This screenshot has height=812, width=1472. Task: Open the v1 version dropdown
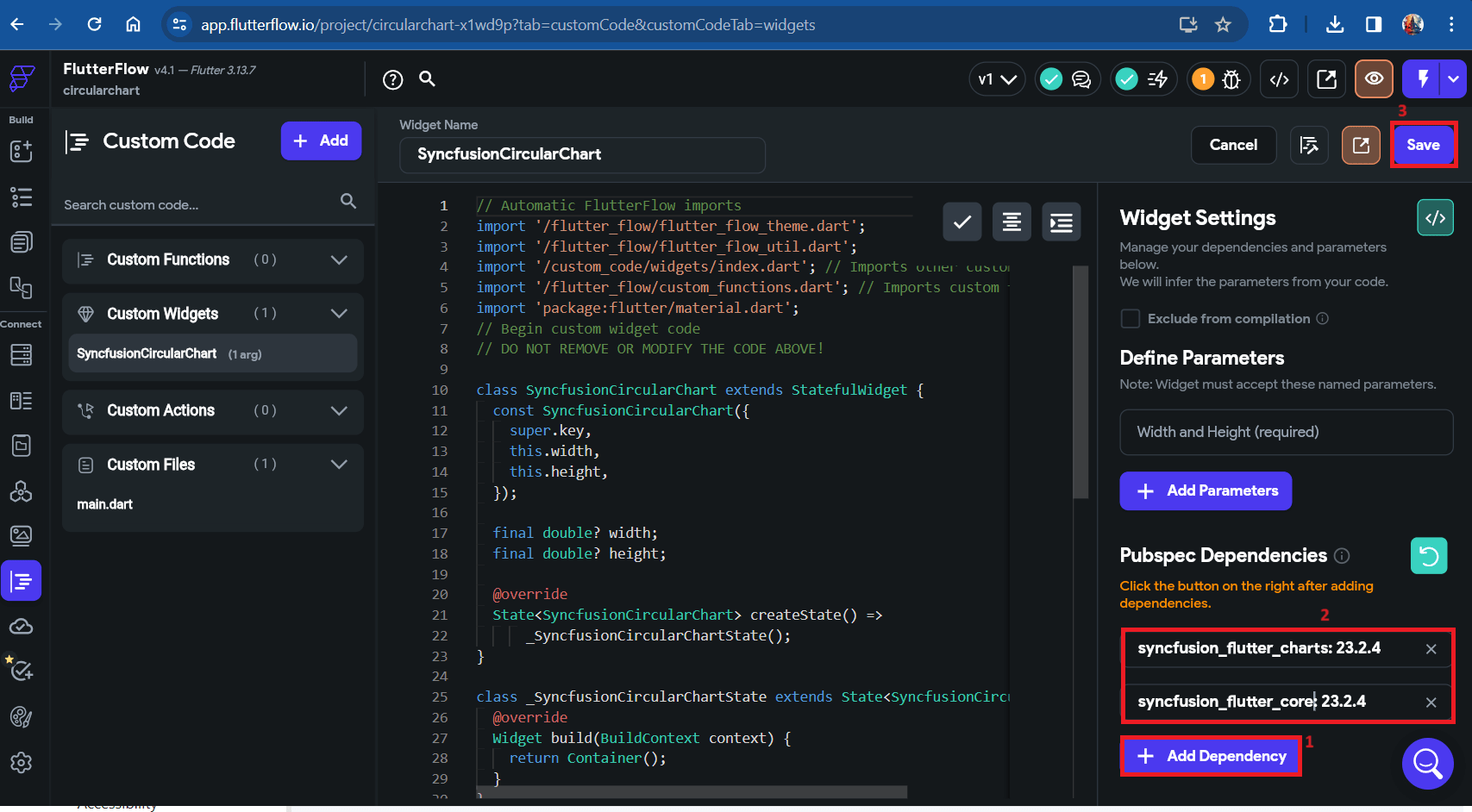point(997,79)
